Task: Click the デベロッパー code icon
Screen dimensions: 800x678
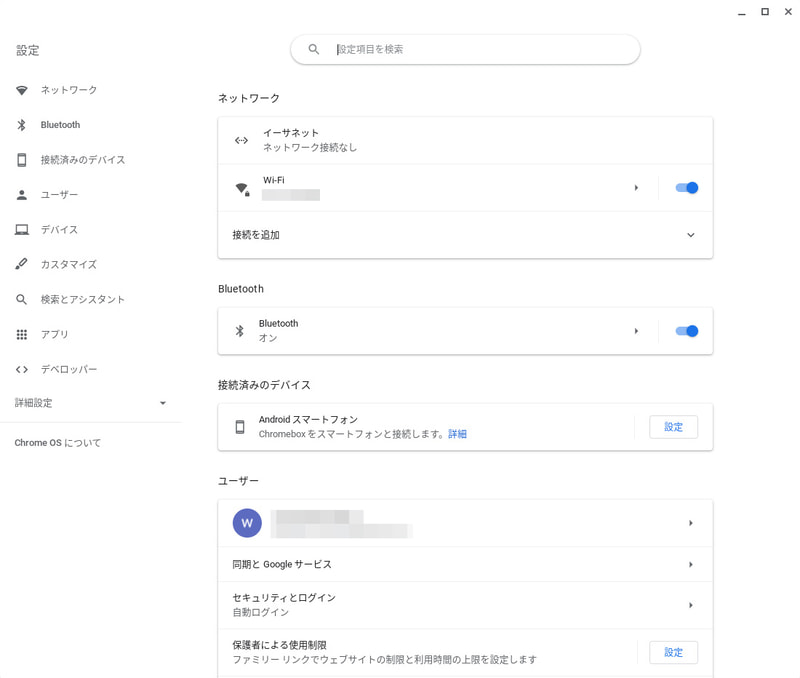Action: [22, 369]
